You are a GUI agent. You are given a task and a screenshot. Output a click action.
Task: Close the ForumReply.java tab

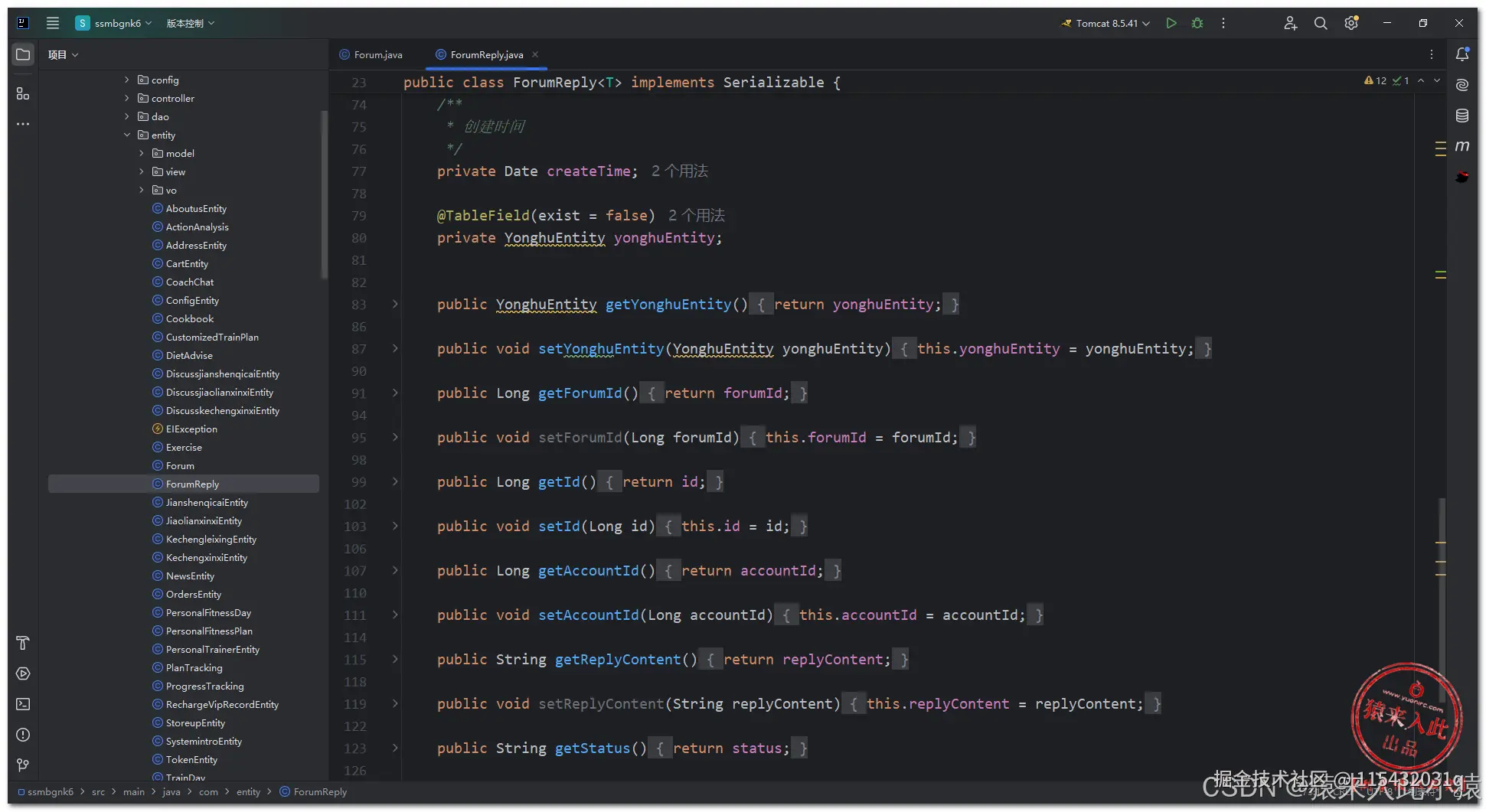click(535, 54)
